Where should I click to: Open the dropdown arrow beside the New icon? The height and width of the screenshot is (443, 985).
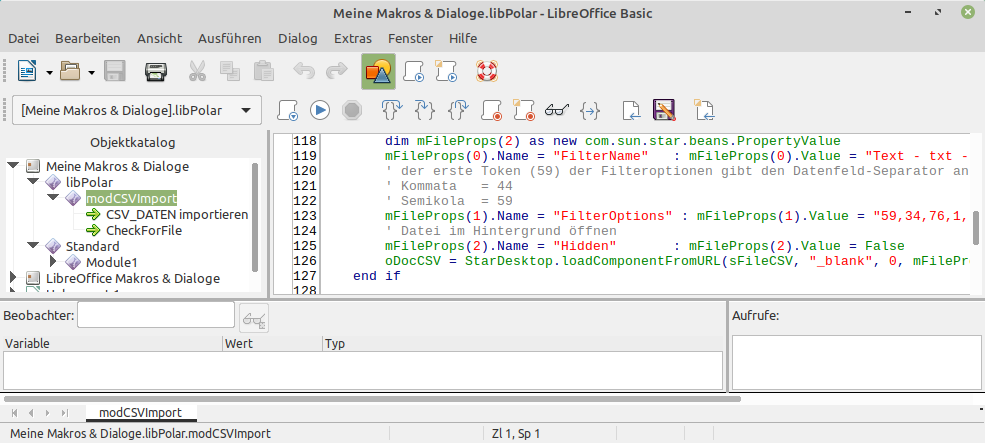point(49,72)
